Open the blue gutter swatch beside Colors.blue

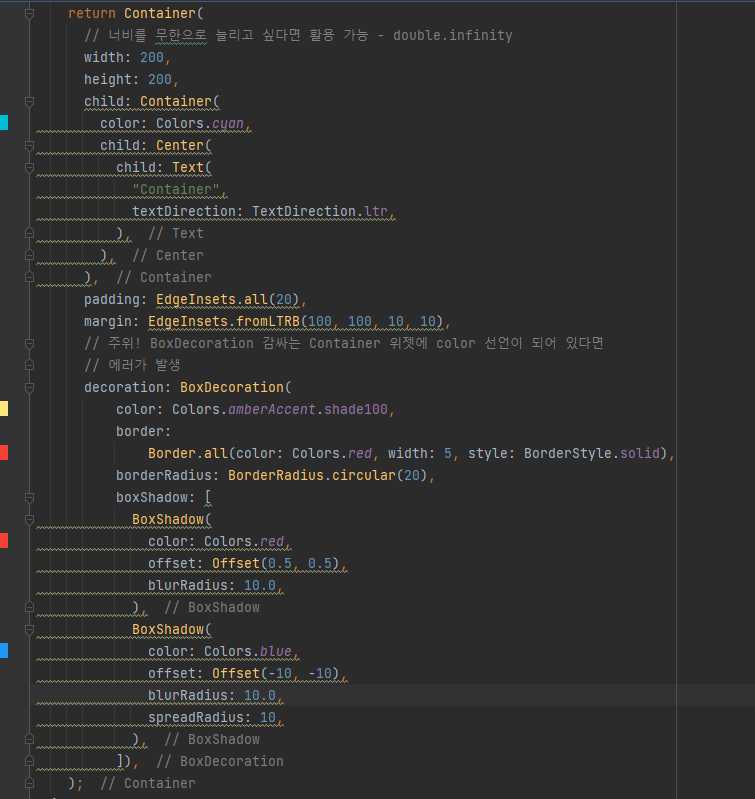point(4,651)
